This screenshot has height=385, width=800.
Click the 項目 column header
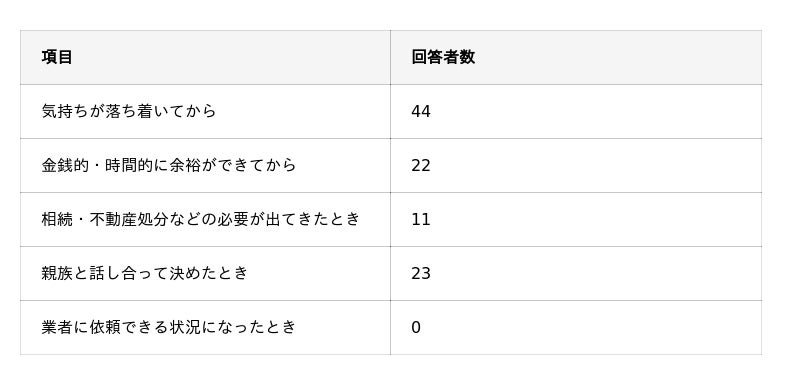point(205,58)
